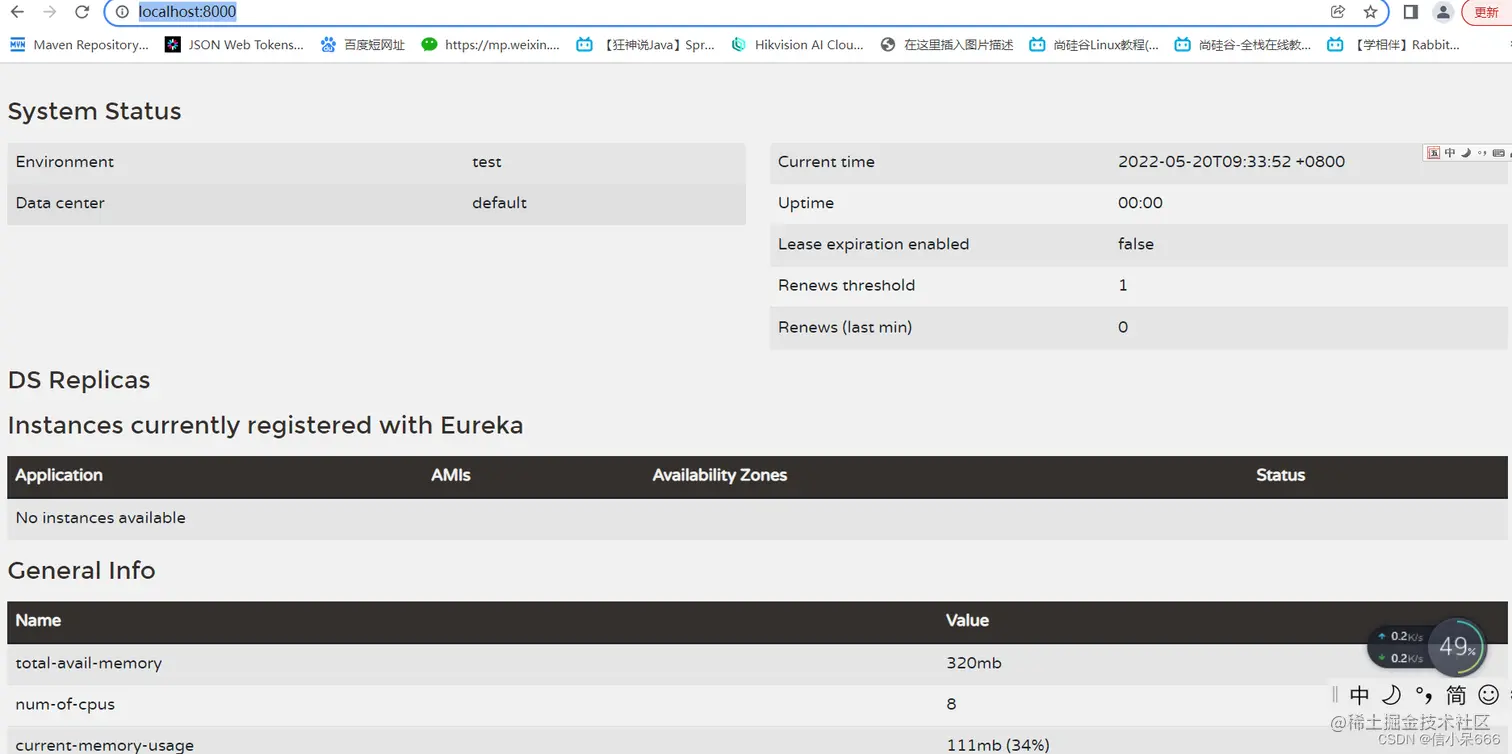
Task: Click the value 111mb (34%)
Action: coord(998,745)
